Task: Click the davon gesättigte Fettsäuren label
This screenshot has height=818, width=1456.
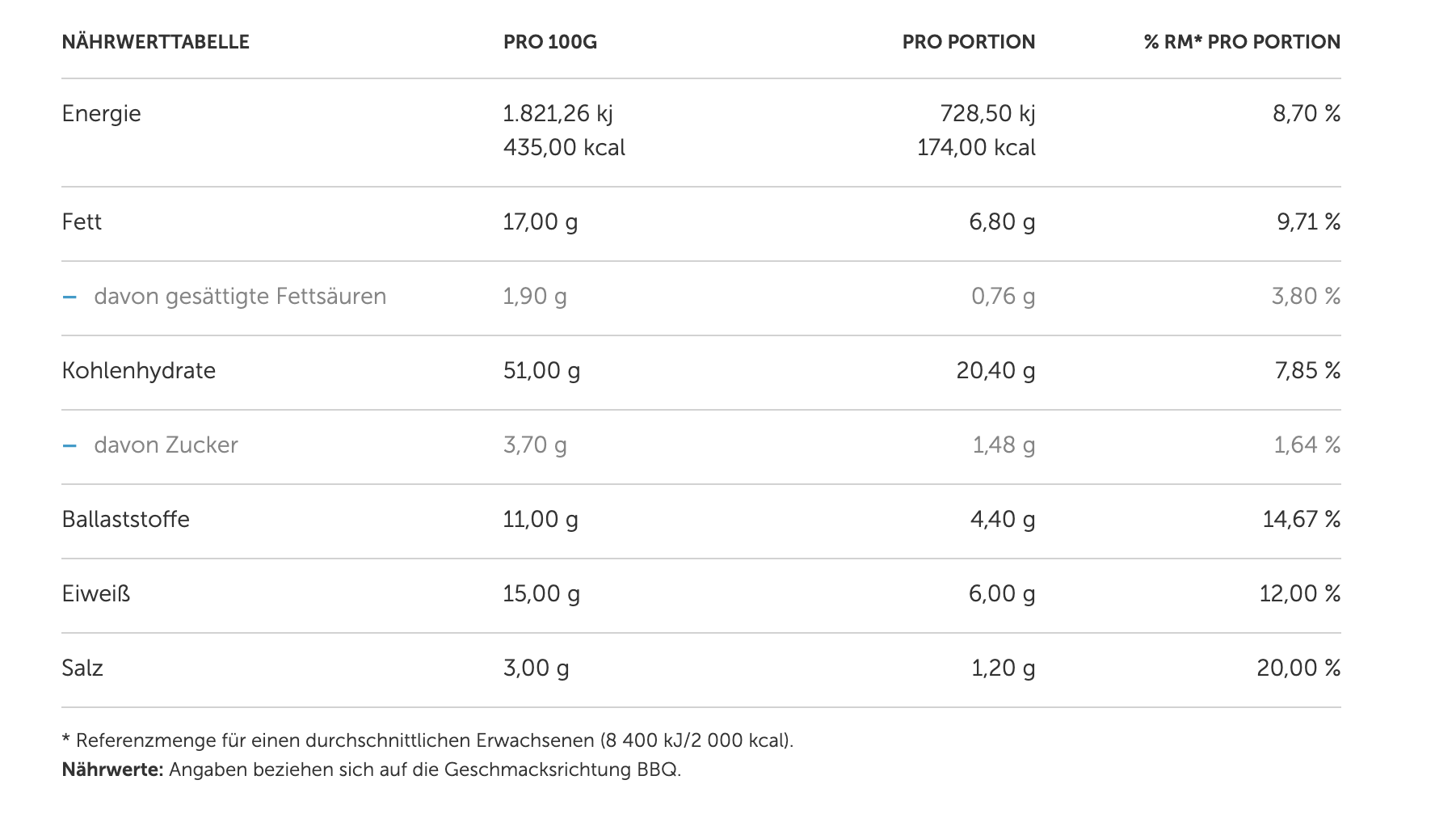Action: 240,297
